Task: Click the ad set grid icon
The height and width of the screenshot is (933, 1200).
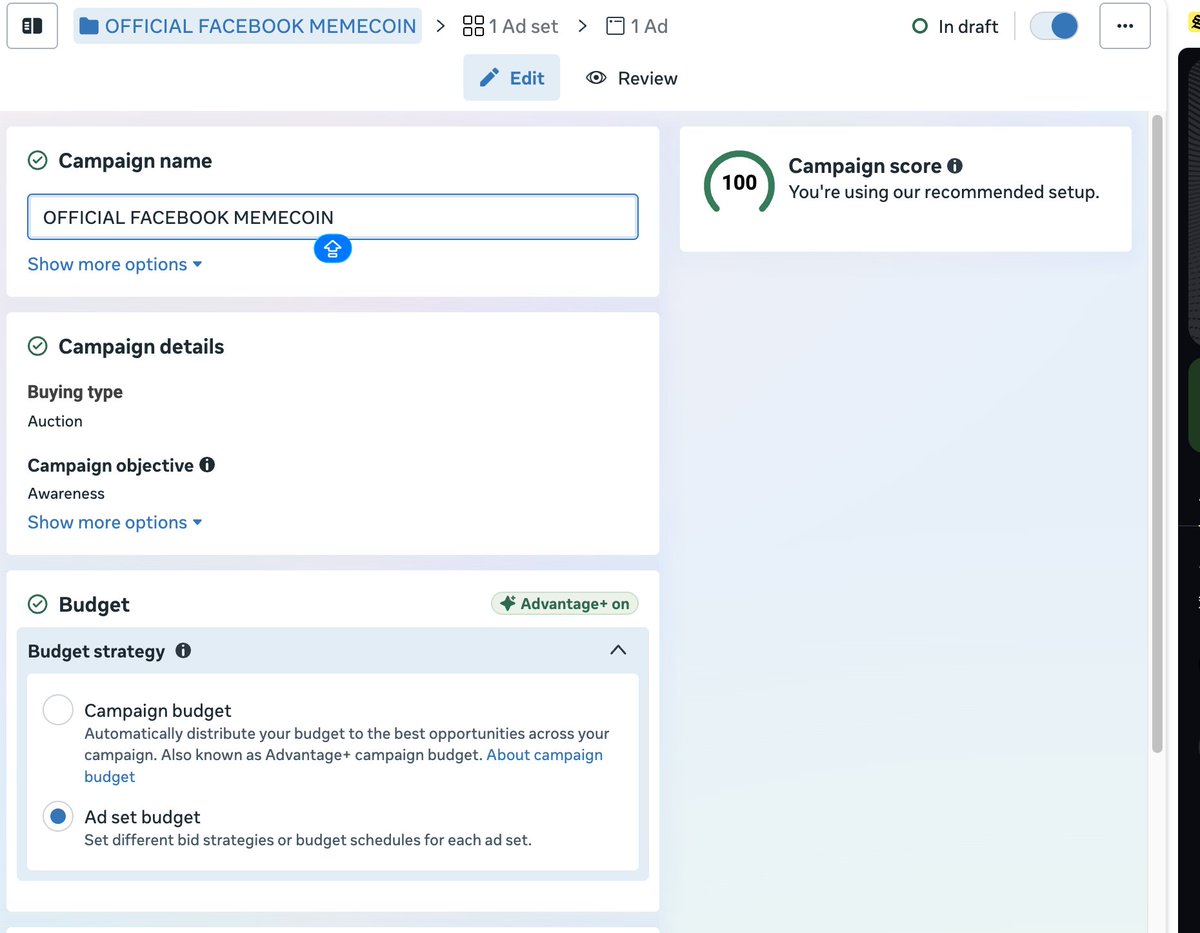Action: [473, 26]
